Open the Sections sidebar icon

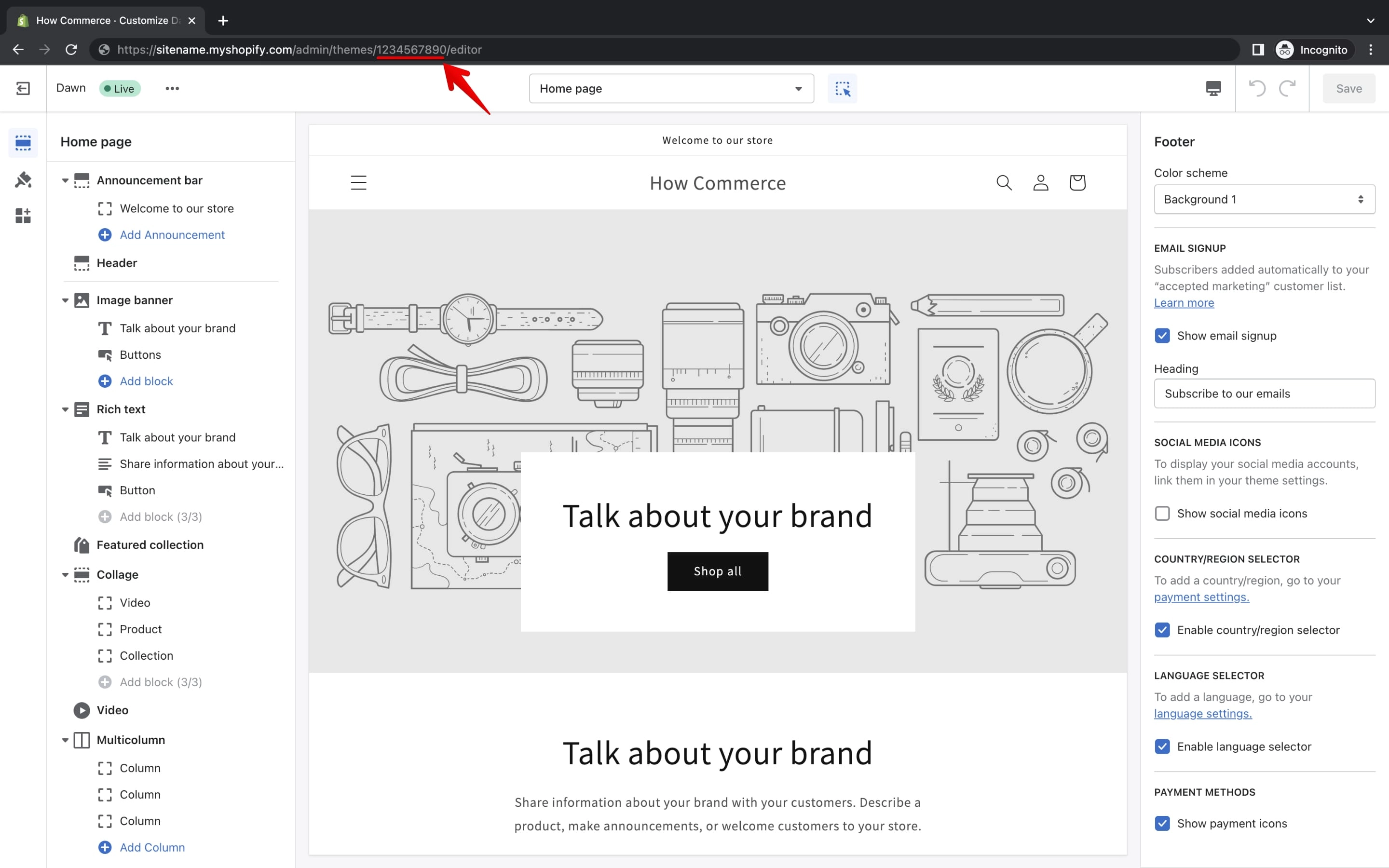tap(23, 142)
